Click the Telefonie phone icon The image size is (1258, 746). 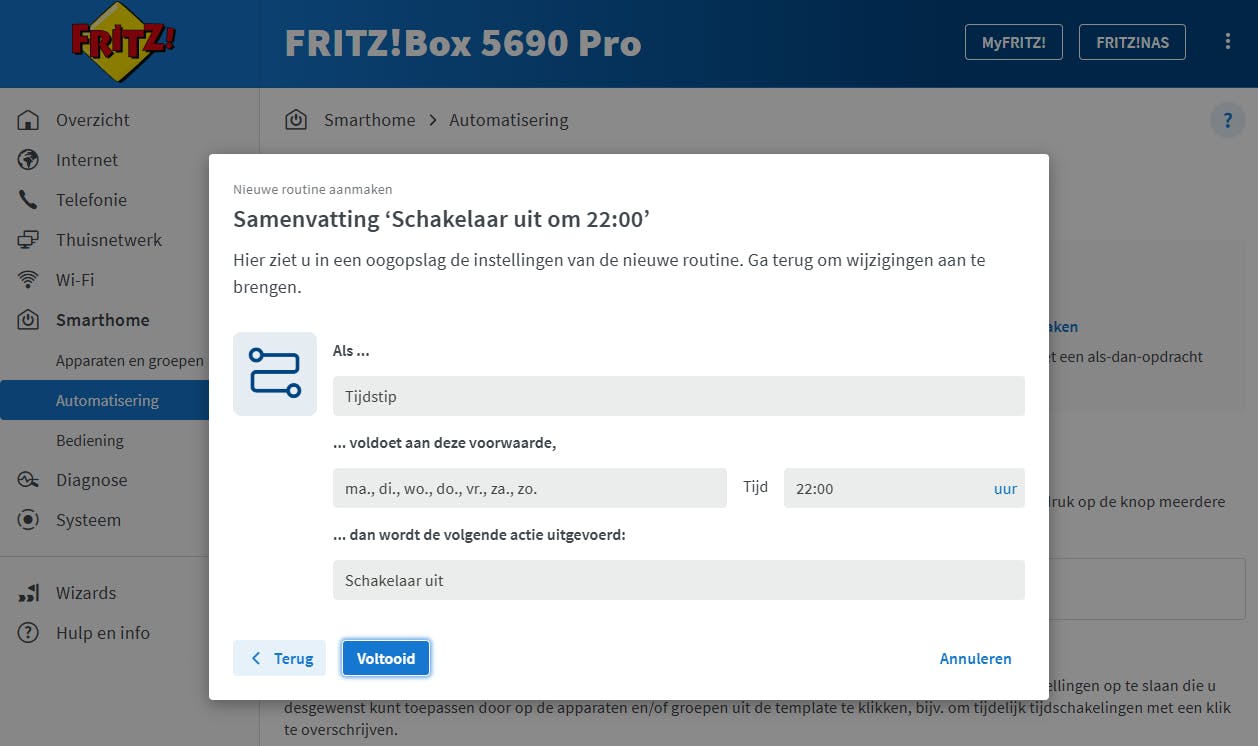coord(28,200)
